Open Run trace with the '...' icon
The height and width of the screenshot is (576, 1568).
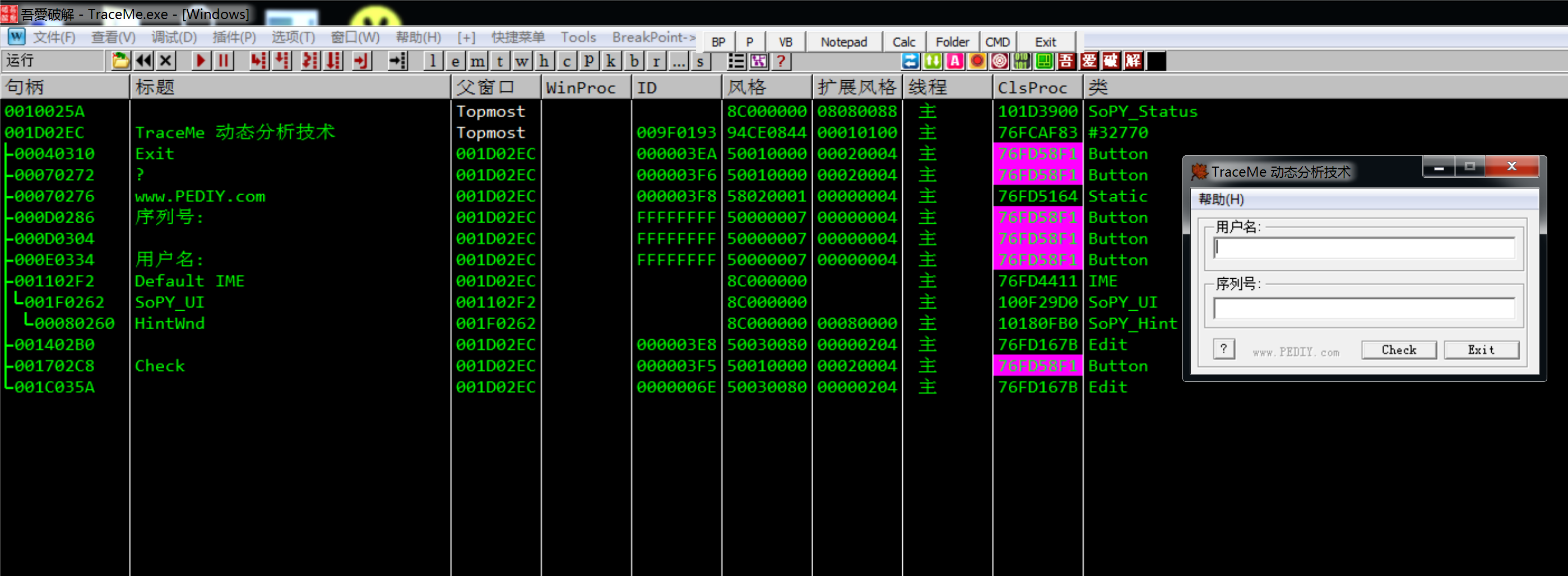[x=679, y=61]
